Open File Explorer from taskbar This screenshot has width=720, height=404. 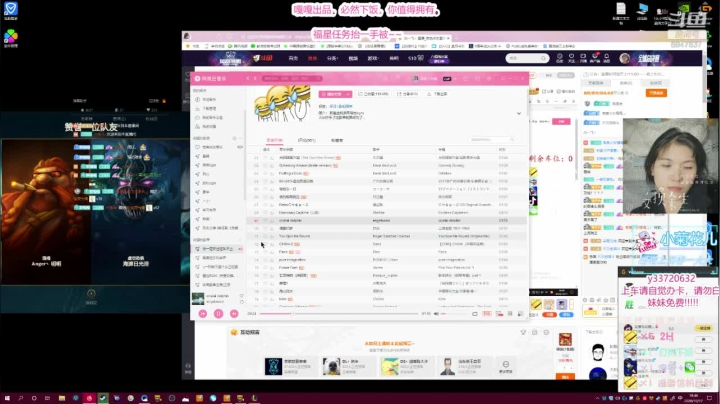coord(62,398)
